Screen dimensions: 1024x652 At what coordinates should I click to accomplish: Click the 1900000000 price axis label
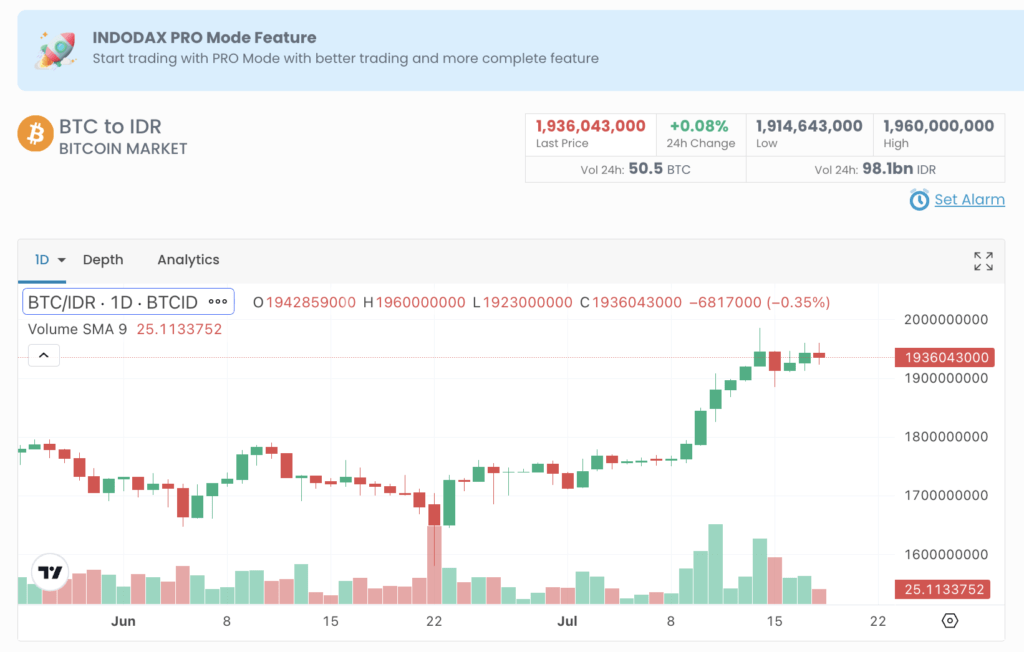click(946, 378)
